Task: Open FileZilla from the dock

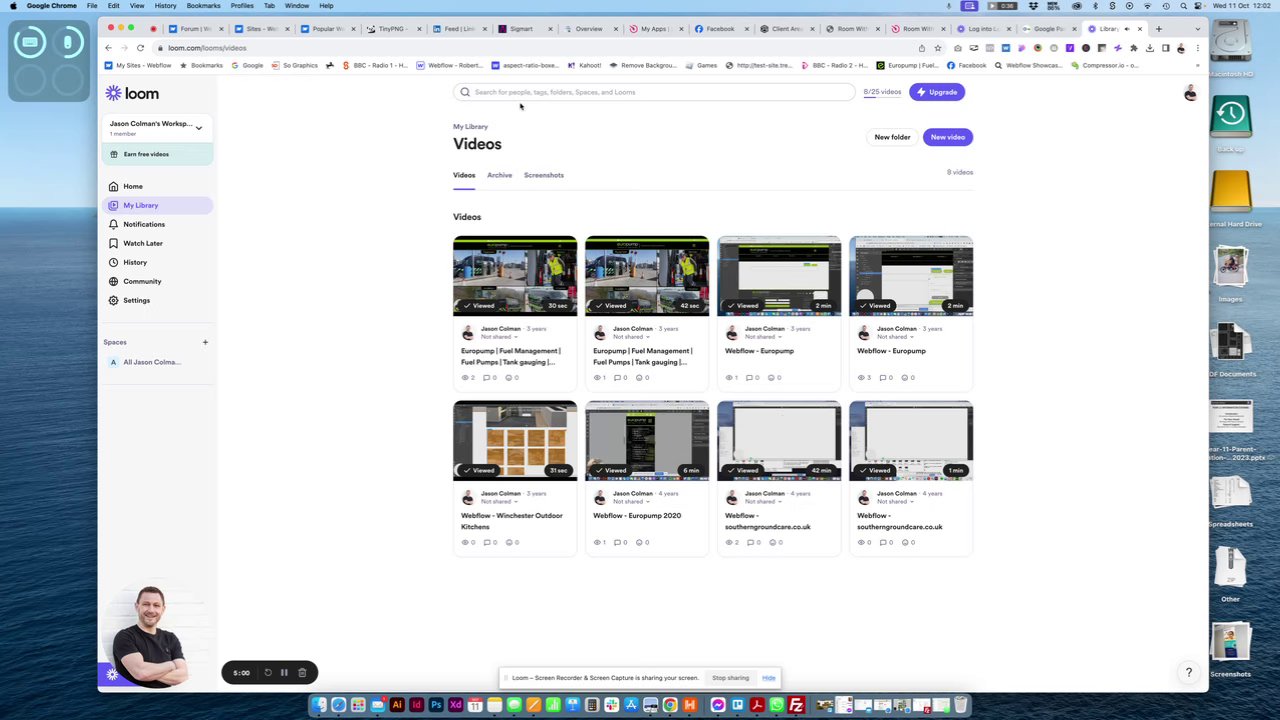Action: [x=796, y=706]
